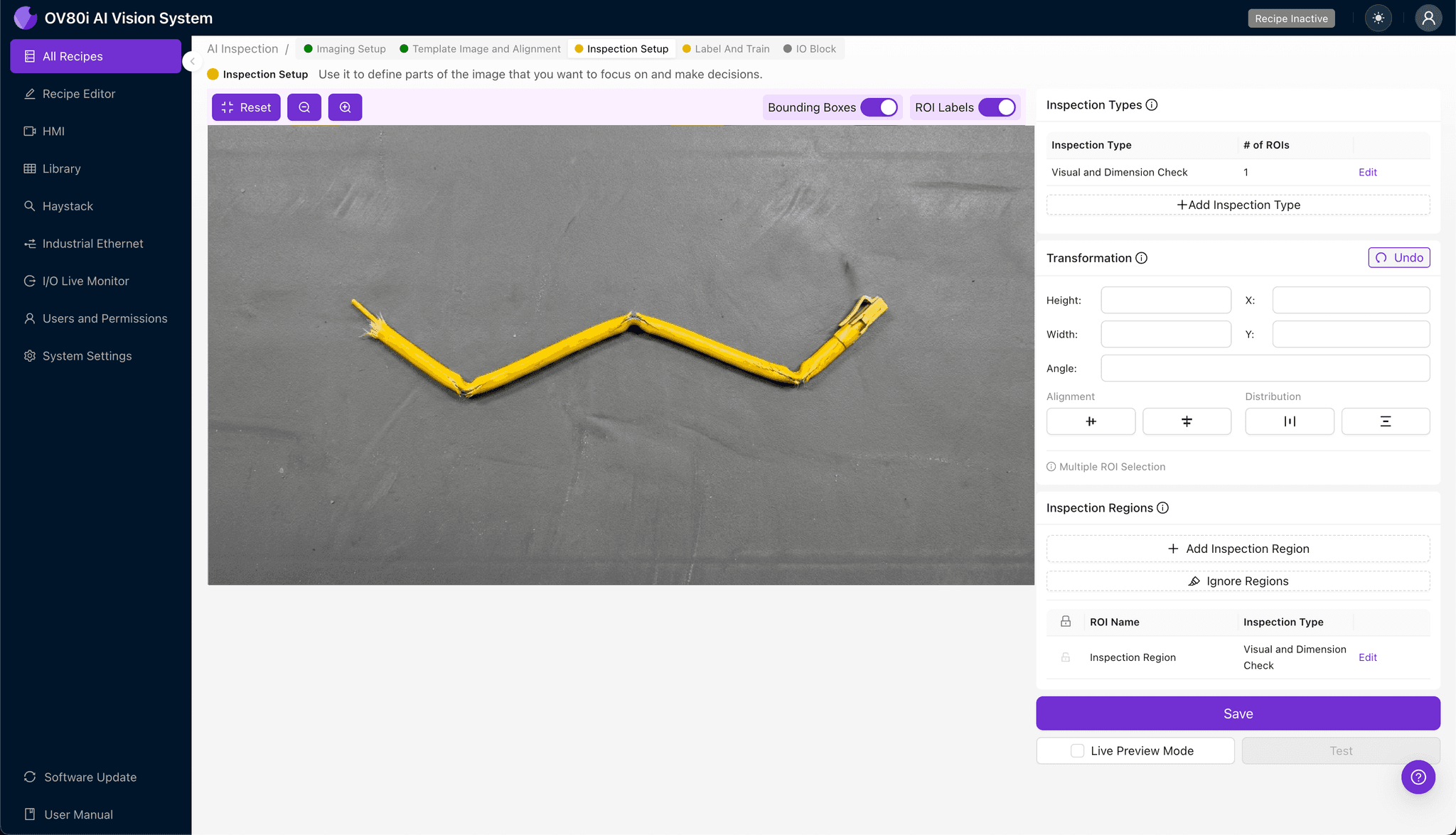
Task: Click the Recipe Inactive status badge
Action: 1291,18
